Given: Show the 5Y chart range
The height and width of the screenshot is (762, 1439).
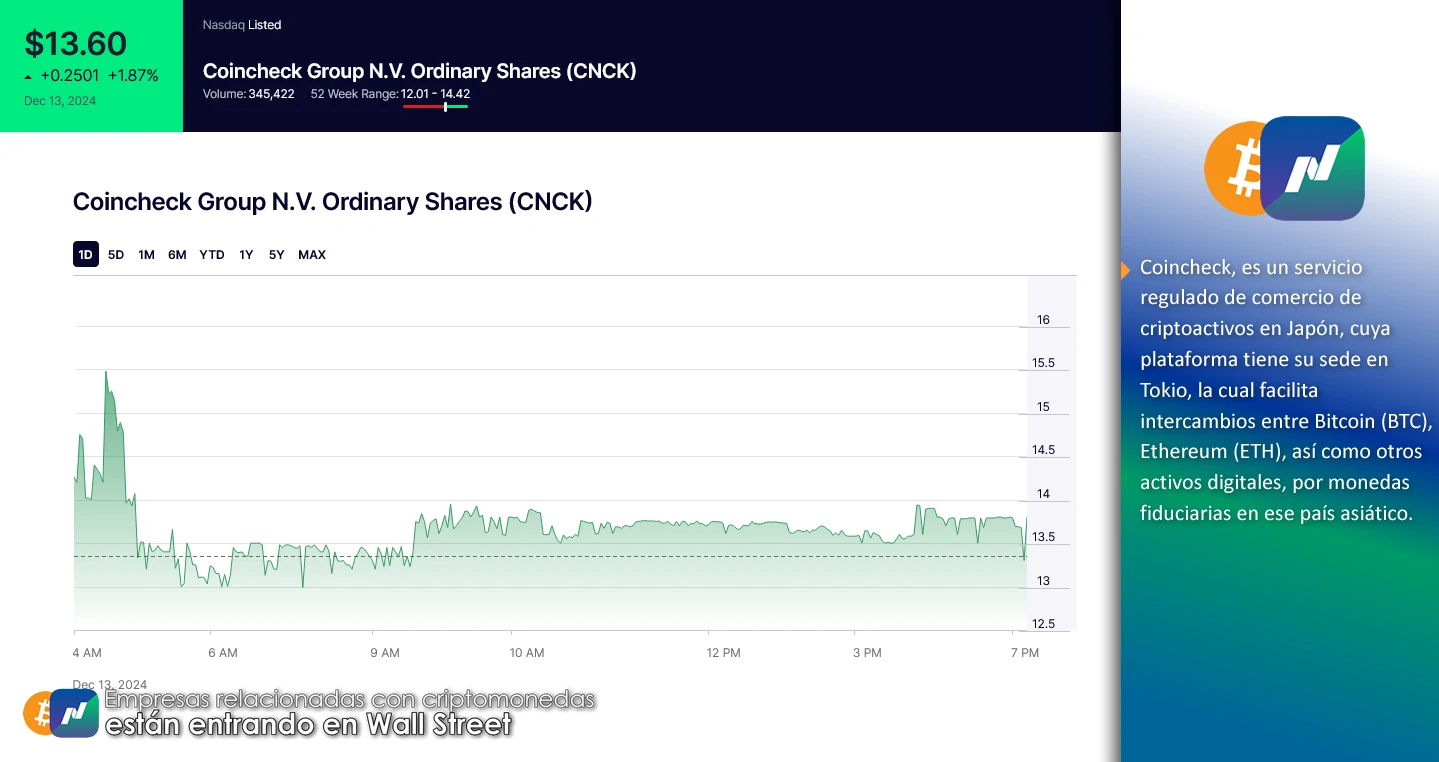Looking at the screenshot, I should [276, 255].
